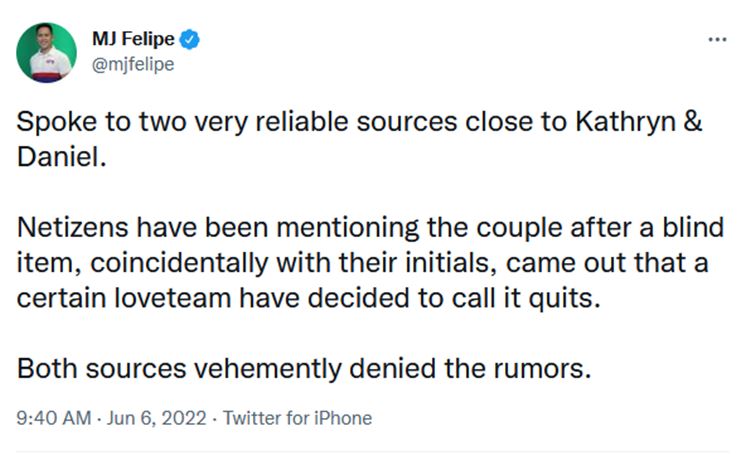The width and height of the screenshot is (750, 455).
Task: Click the word vehemently in the last sentence
Action: [x=267, y=369]
